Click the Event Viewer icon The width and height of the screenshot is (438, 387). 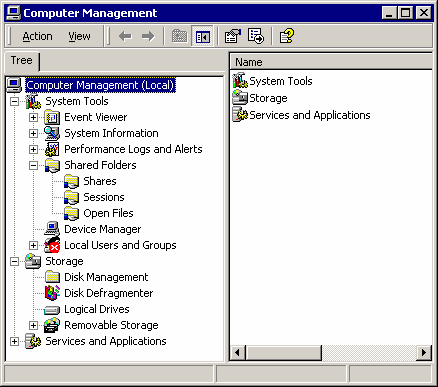52,117
